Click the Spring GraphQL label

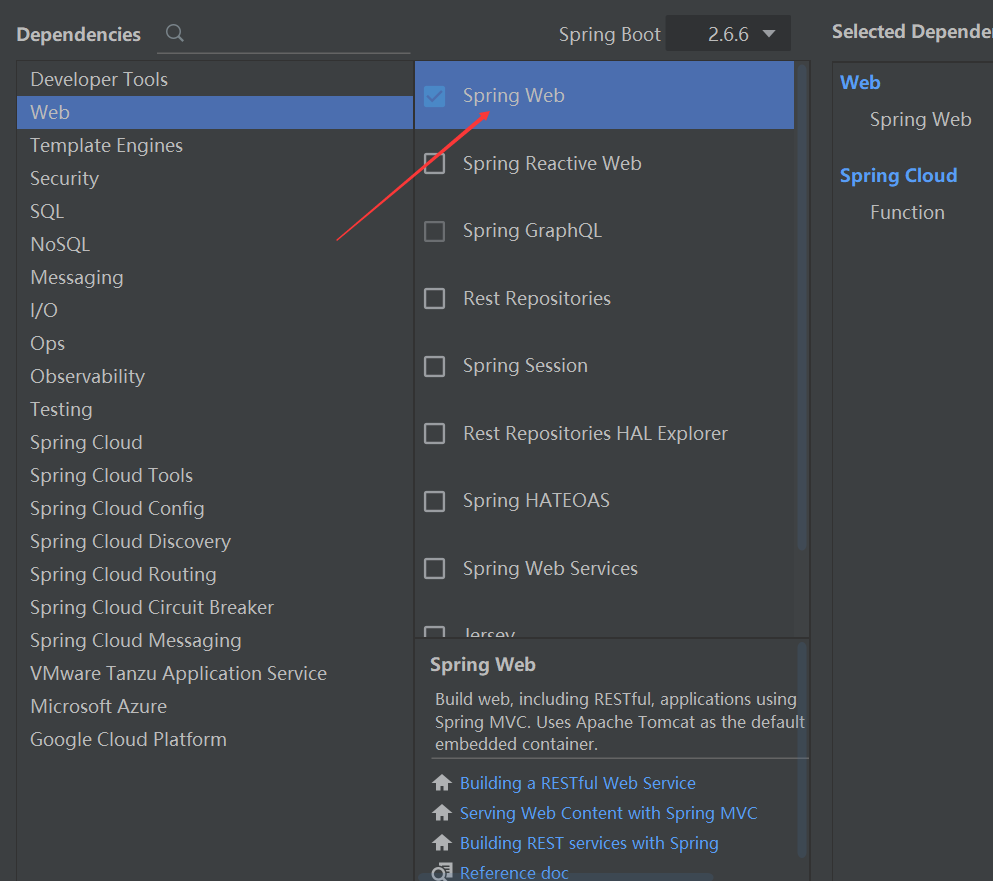point(532,231)
